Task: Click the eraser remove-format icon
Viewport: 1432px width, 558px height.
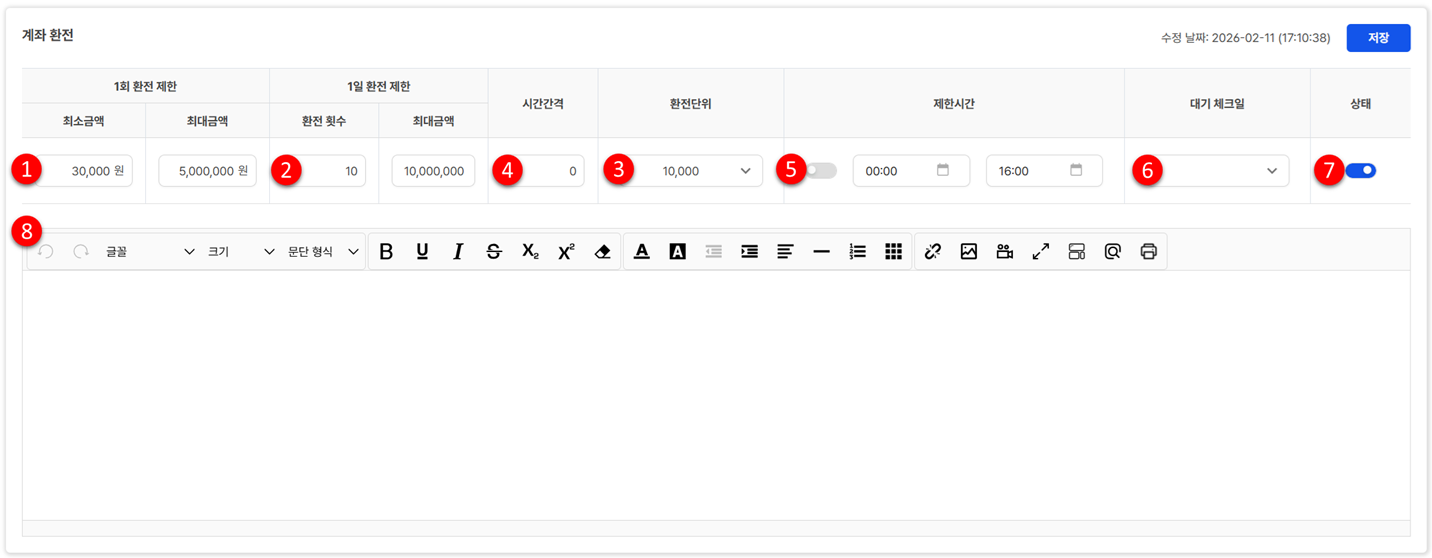Action: pos(602,252)
